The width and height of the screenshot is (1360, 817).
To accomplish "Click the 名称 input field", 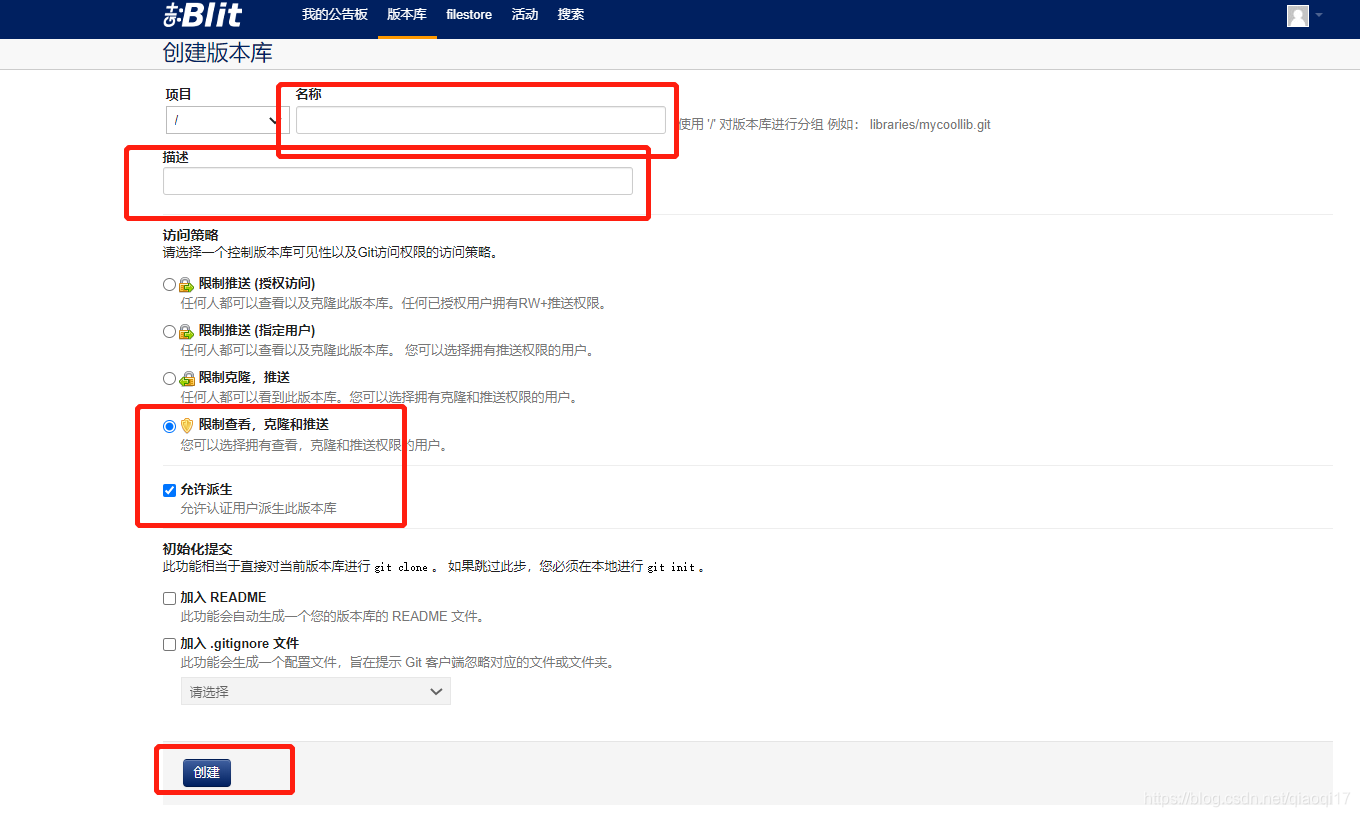I will click(480, 119).
